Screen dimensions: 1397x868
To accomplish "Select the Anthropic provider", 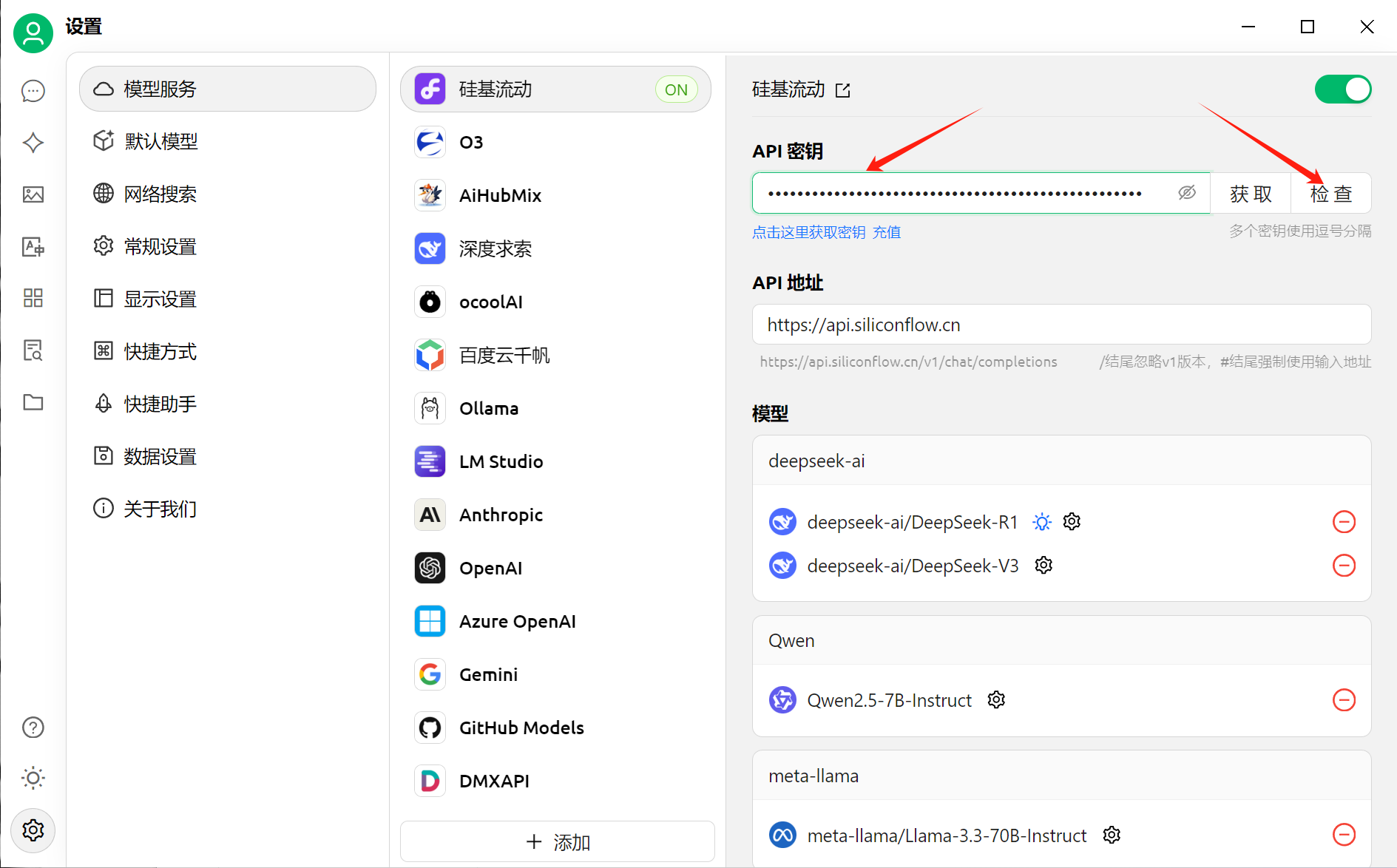I will click(x=556, y=515).
